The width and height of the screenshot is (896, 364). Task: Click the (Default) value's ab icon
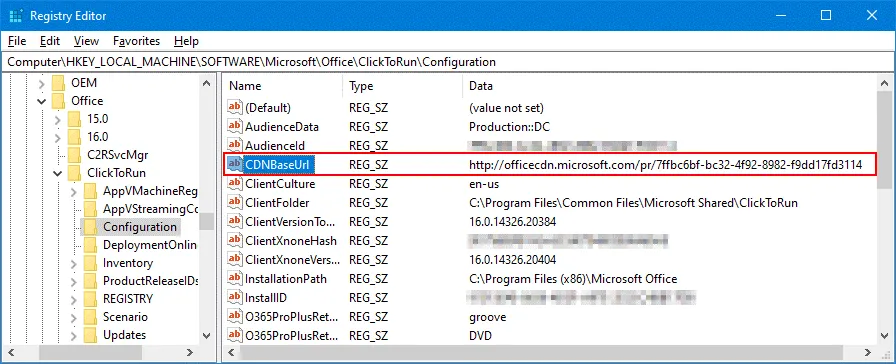tap(235, 107)
